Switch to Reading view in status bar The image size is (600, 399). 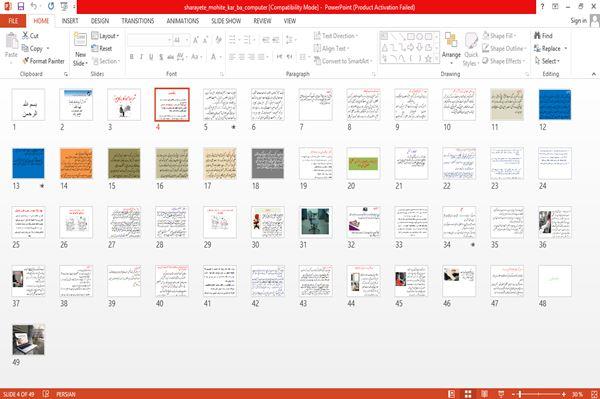(x=484, y=394)
